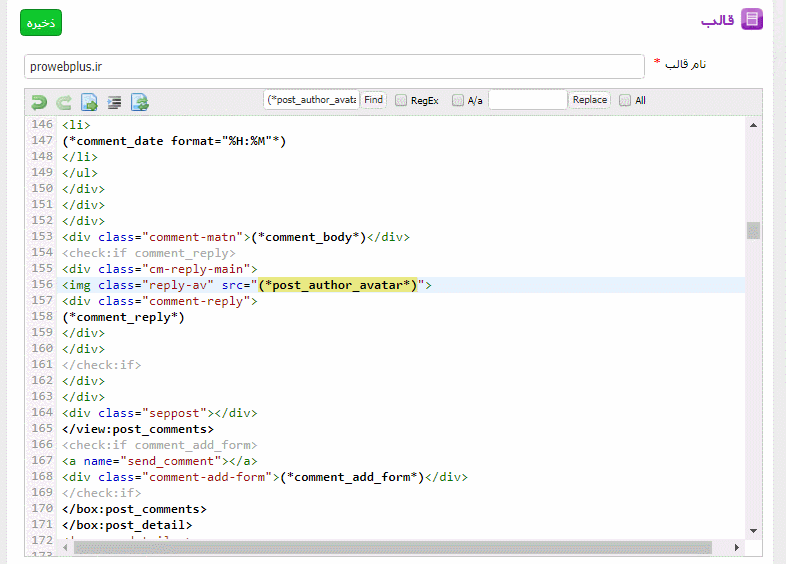Click the document refresh icon in toolbar

[140, 101]
